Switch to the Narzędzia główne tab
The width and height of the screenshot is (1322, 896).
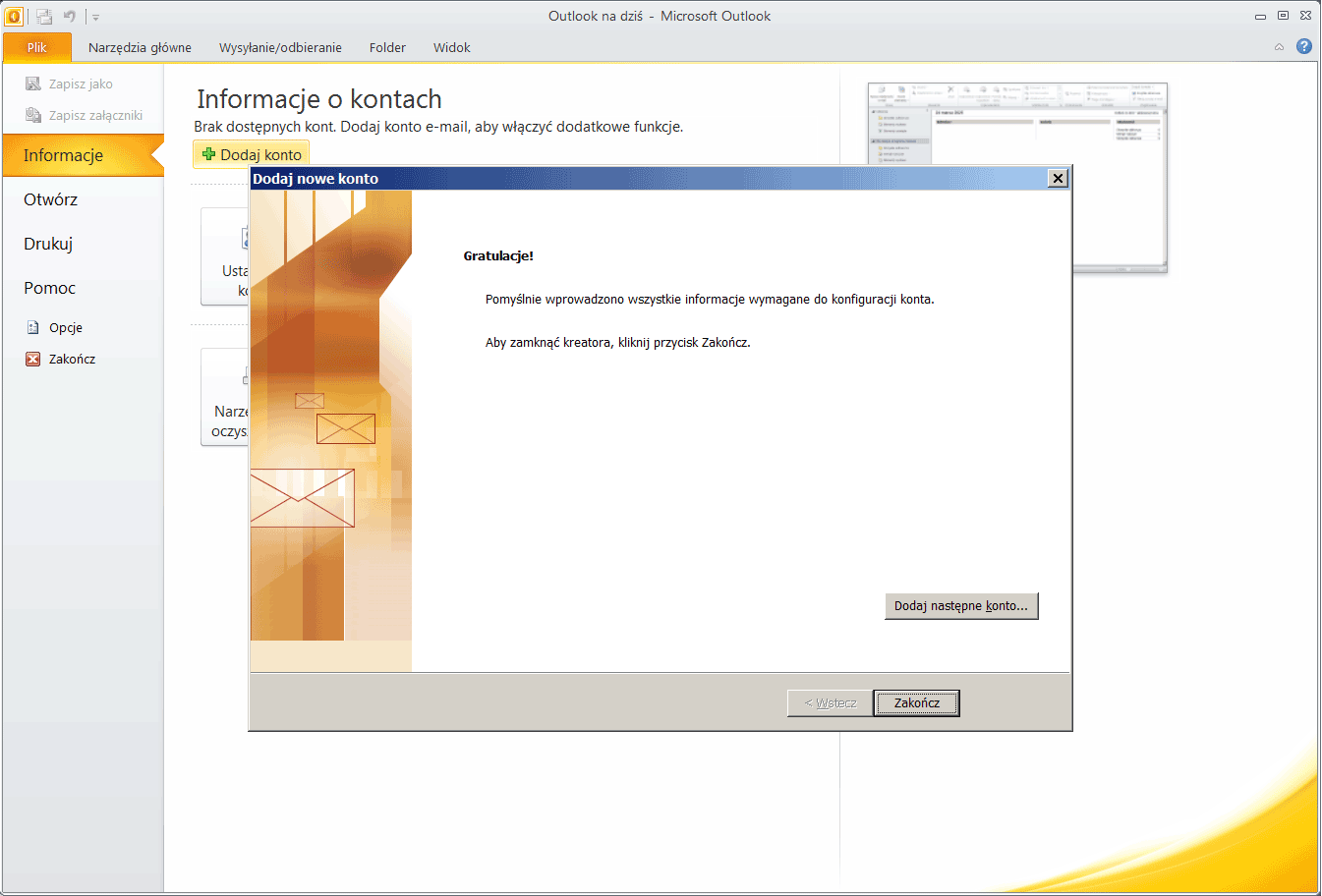click(x=140, y=47)
